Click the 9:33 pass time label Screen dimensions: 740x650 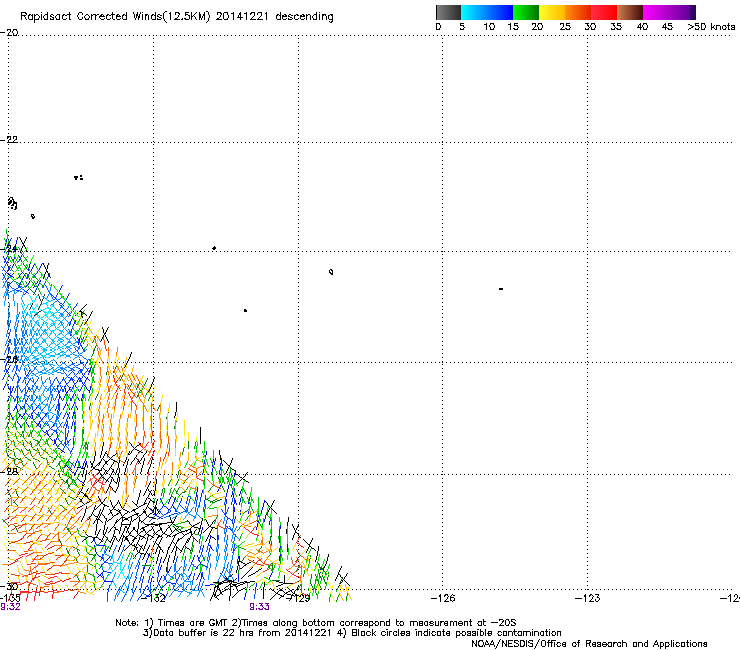coord(259,607)
